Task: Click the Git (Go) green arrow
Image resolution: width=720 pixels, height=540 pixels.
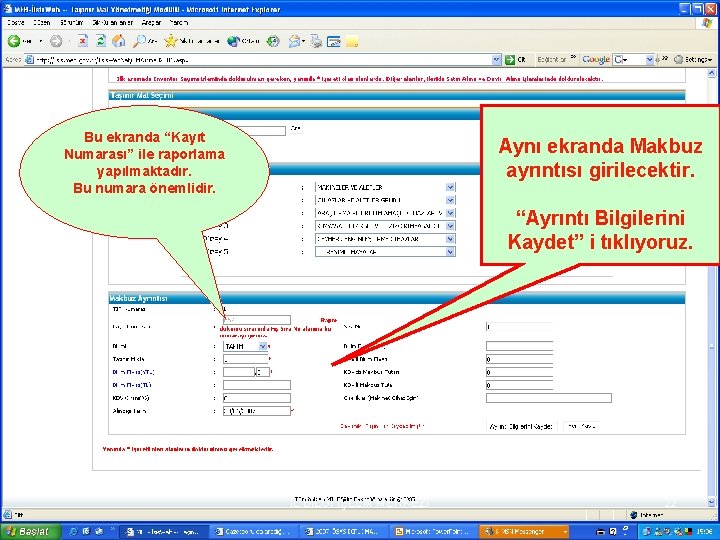Action: pos(510,59)
